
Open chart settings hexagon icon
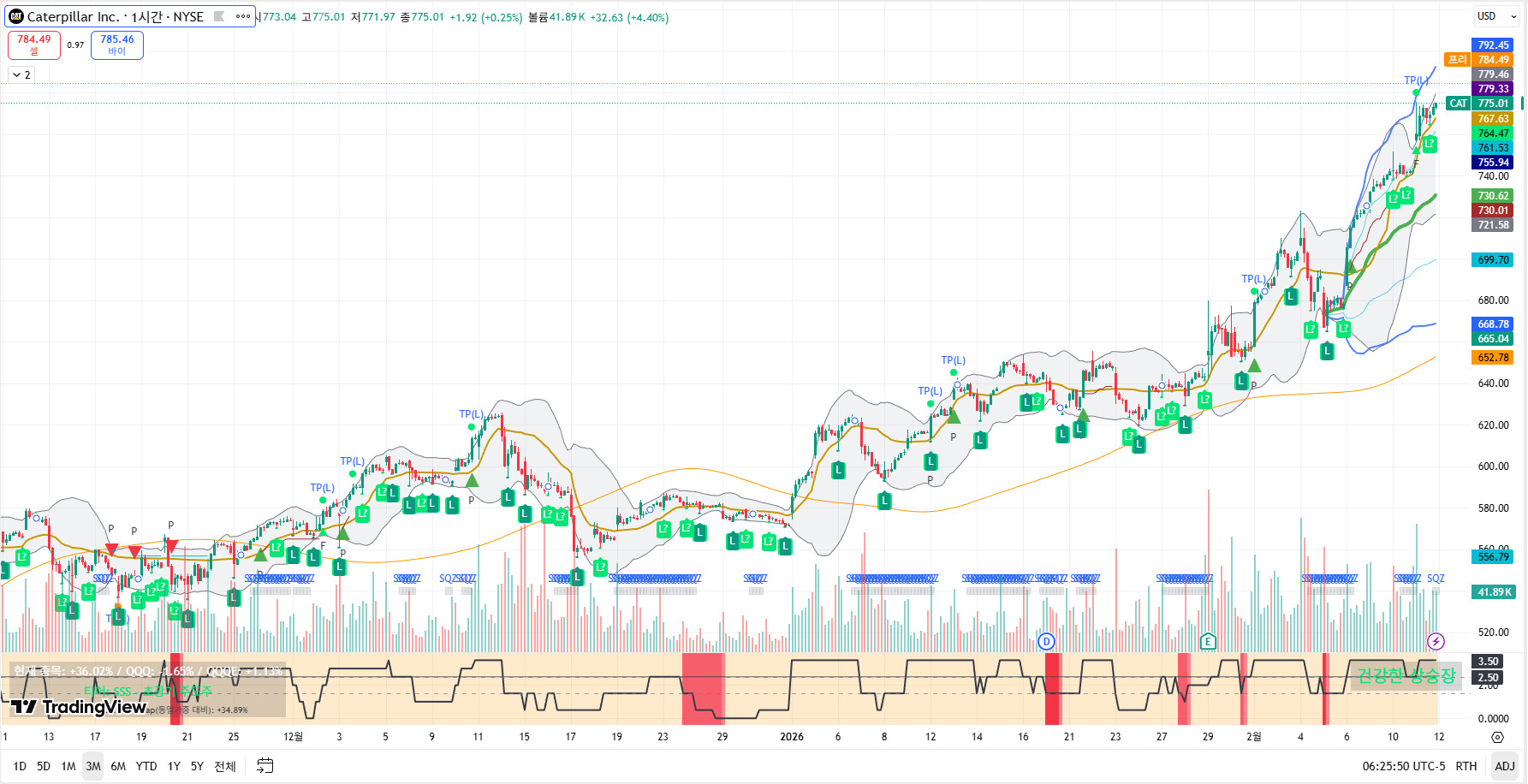pos(1497,737)
